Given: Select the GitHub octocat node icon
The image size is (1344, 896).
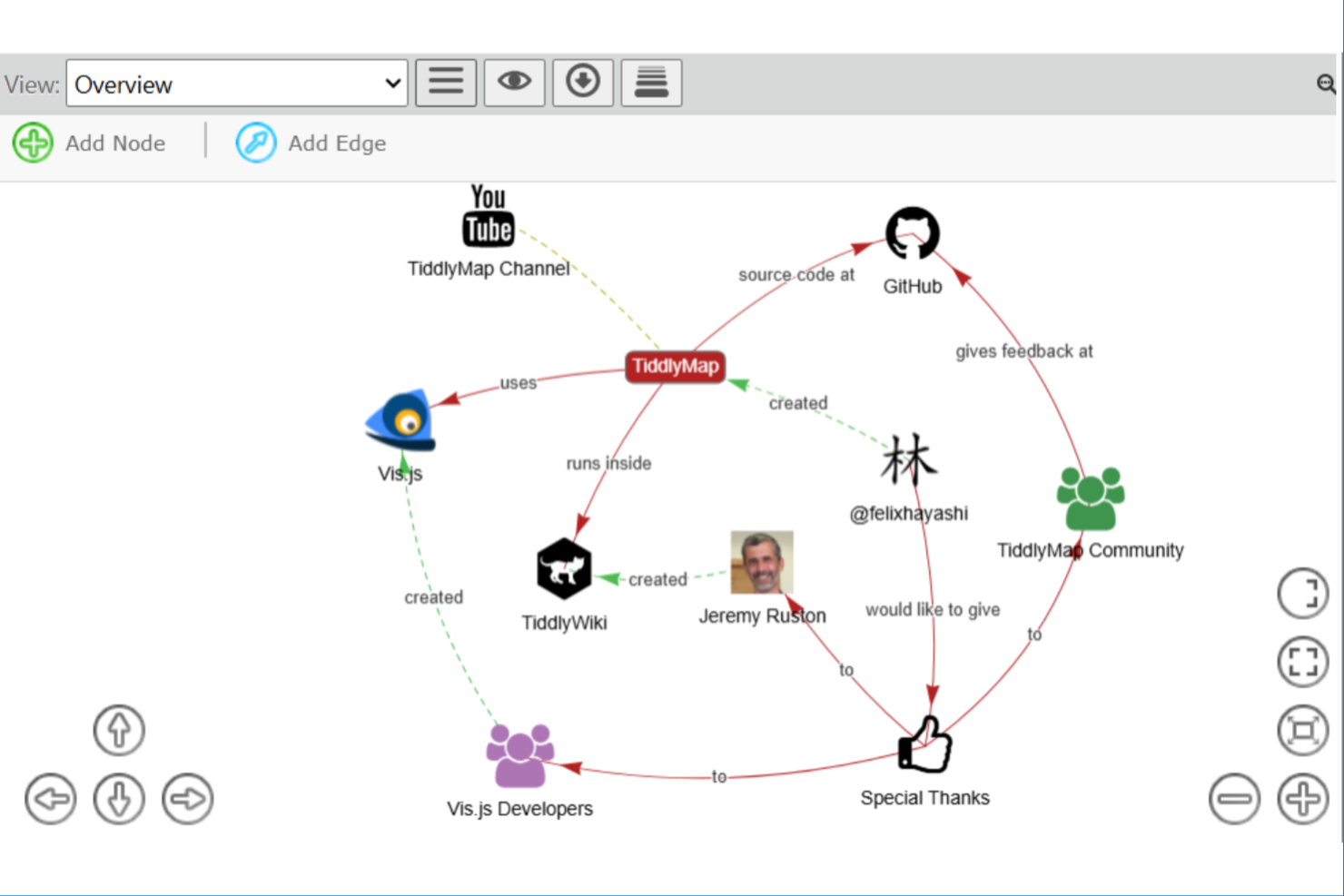Looking at the screenshot, I should point(913,233).
